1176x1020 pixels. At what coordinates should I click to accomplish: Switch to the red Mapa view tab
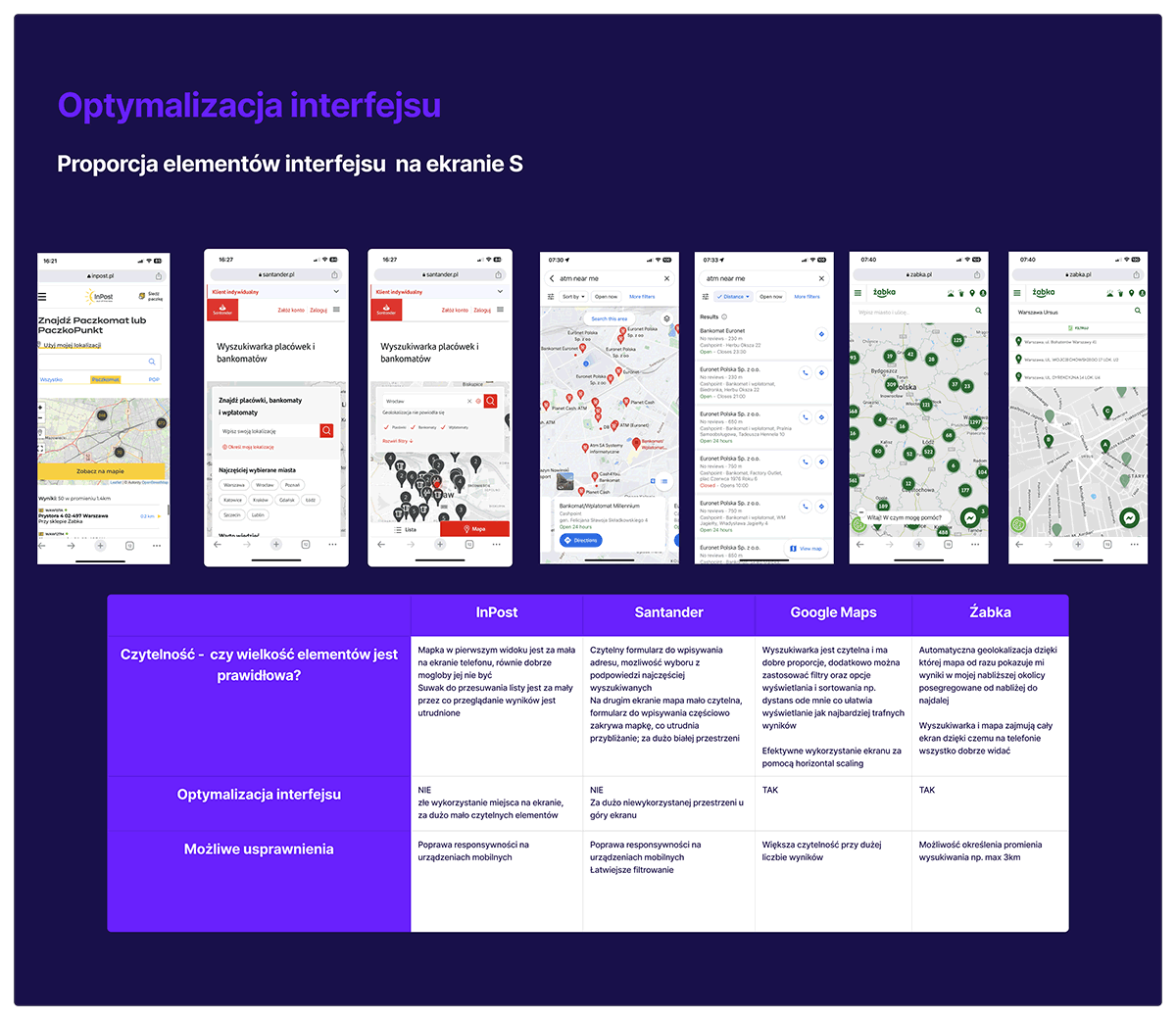[474, 529]
